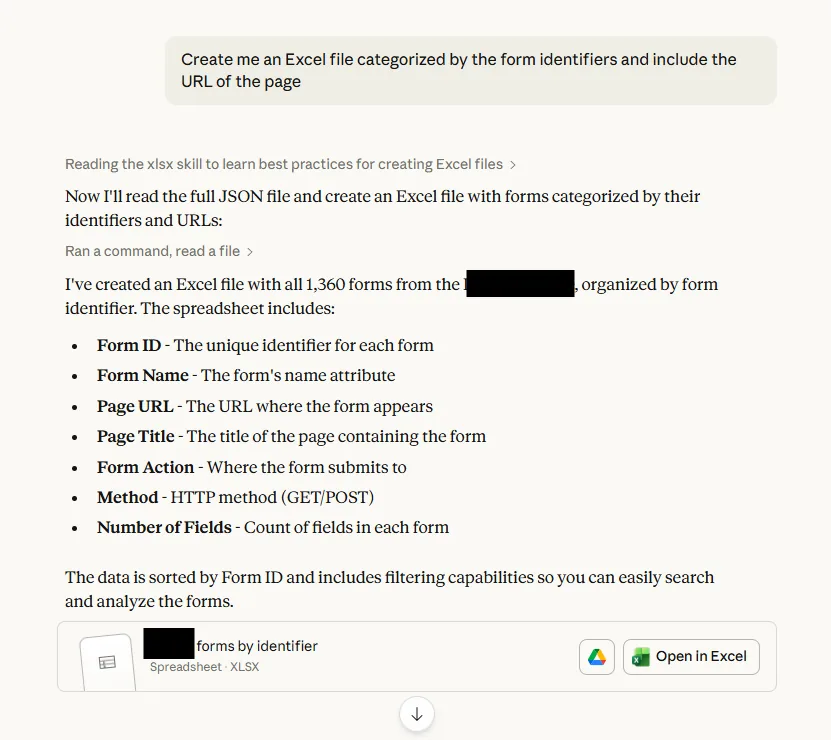Screen dimensions: 831x740
Task: Open the 'forms by identifier' file title
Action: [257, 646]
